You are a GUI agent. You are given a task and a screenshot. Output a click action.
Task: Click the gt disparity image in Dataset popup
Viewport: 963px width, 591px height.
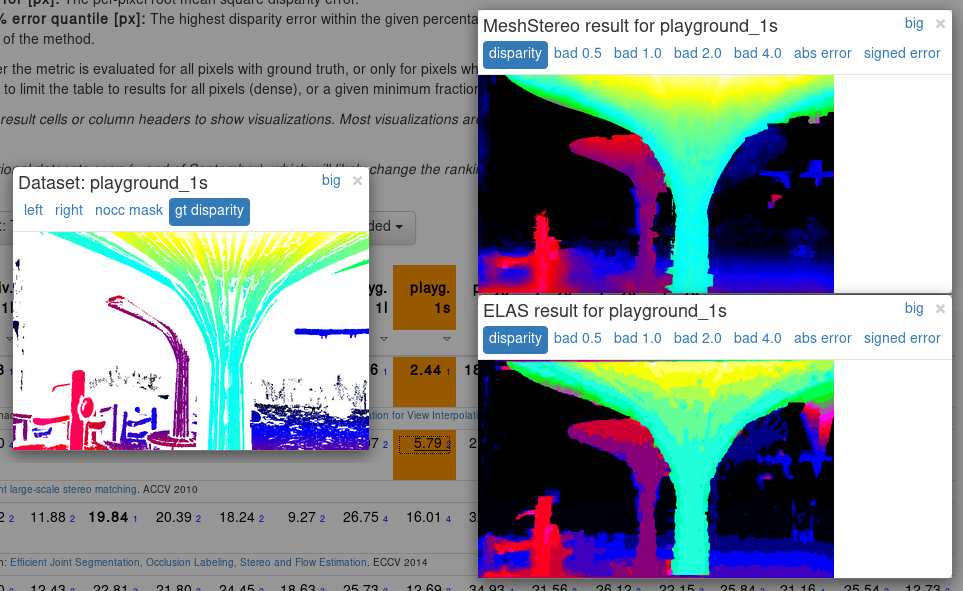[x=191, y=341]
